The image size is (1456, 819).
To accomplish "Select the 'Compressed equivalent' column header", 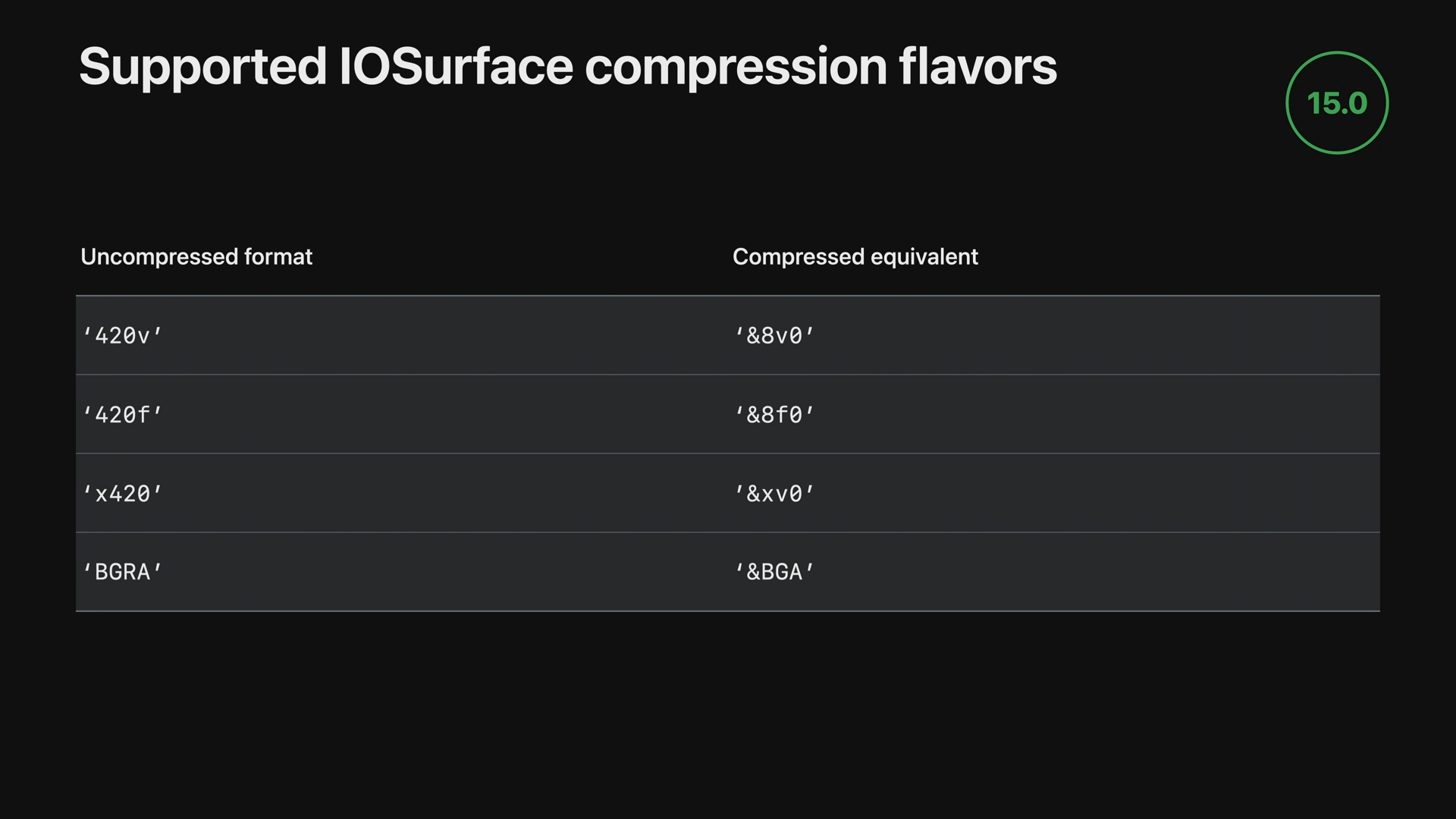I will tap(855, 257).
